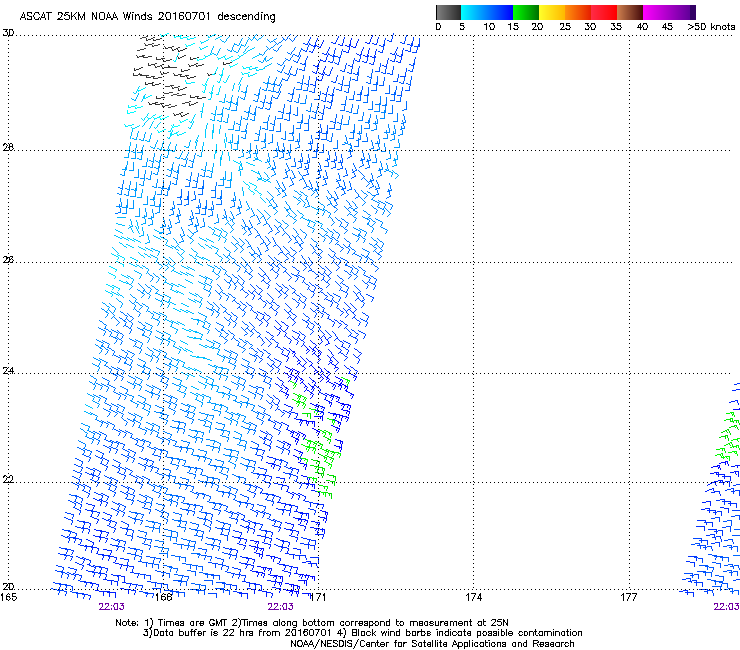Click the purple 22:03 time between 165 and 168
The image size is (740, 650).
tap(111, 607)
